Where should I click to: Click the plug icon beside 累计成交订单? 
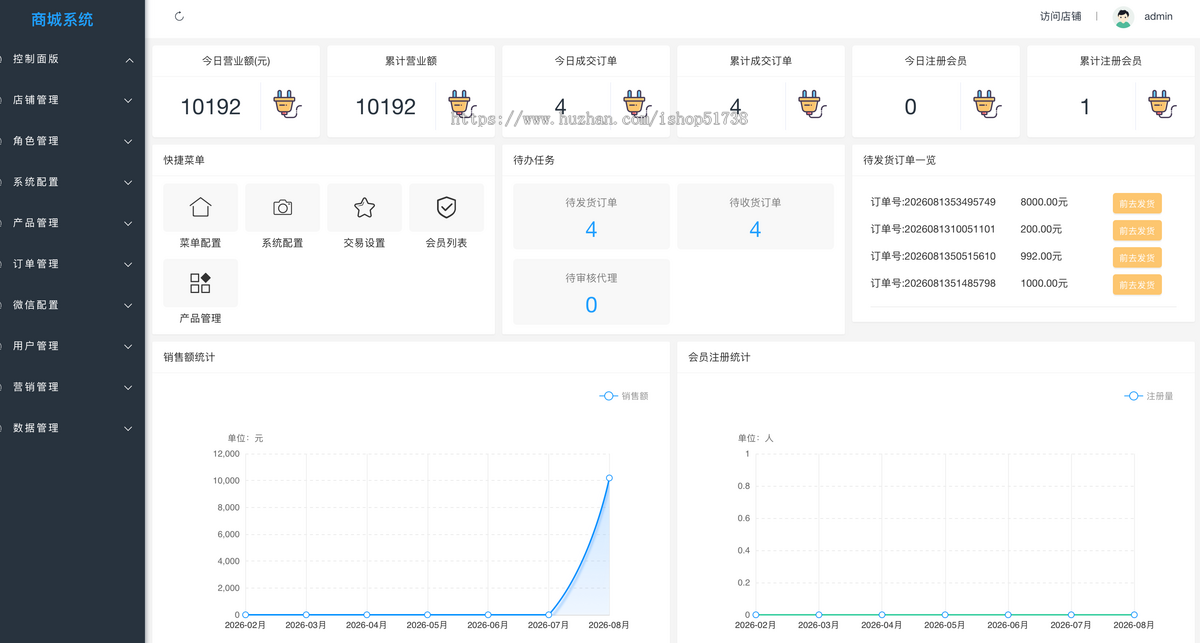click(811, 104)
